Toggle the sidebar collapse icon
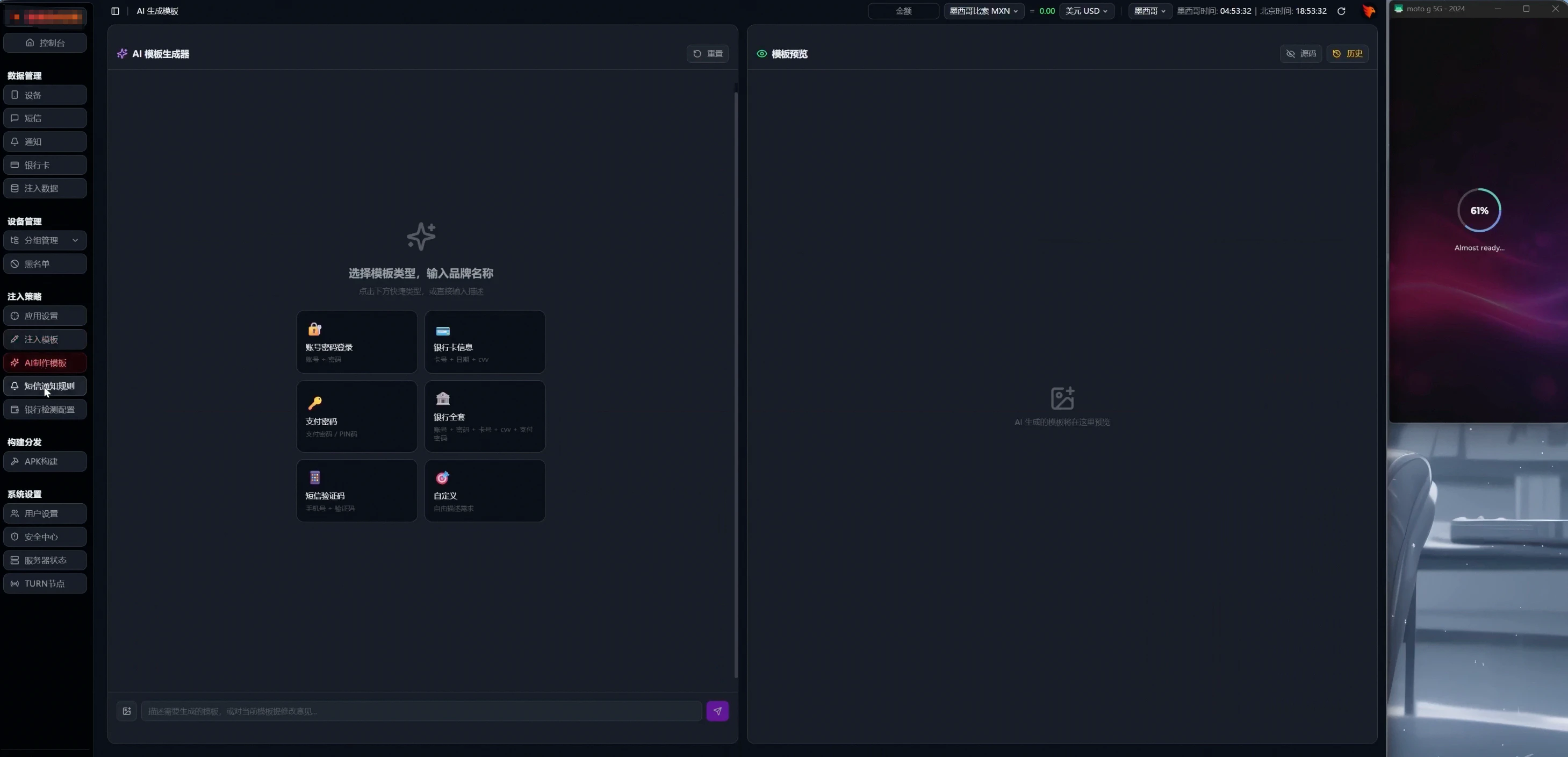This screenshot has height=757, width=1568. 115,11
